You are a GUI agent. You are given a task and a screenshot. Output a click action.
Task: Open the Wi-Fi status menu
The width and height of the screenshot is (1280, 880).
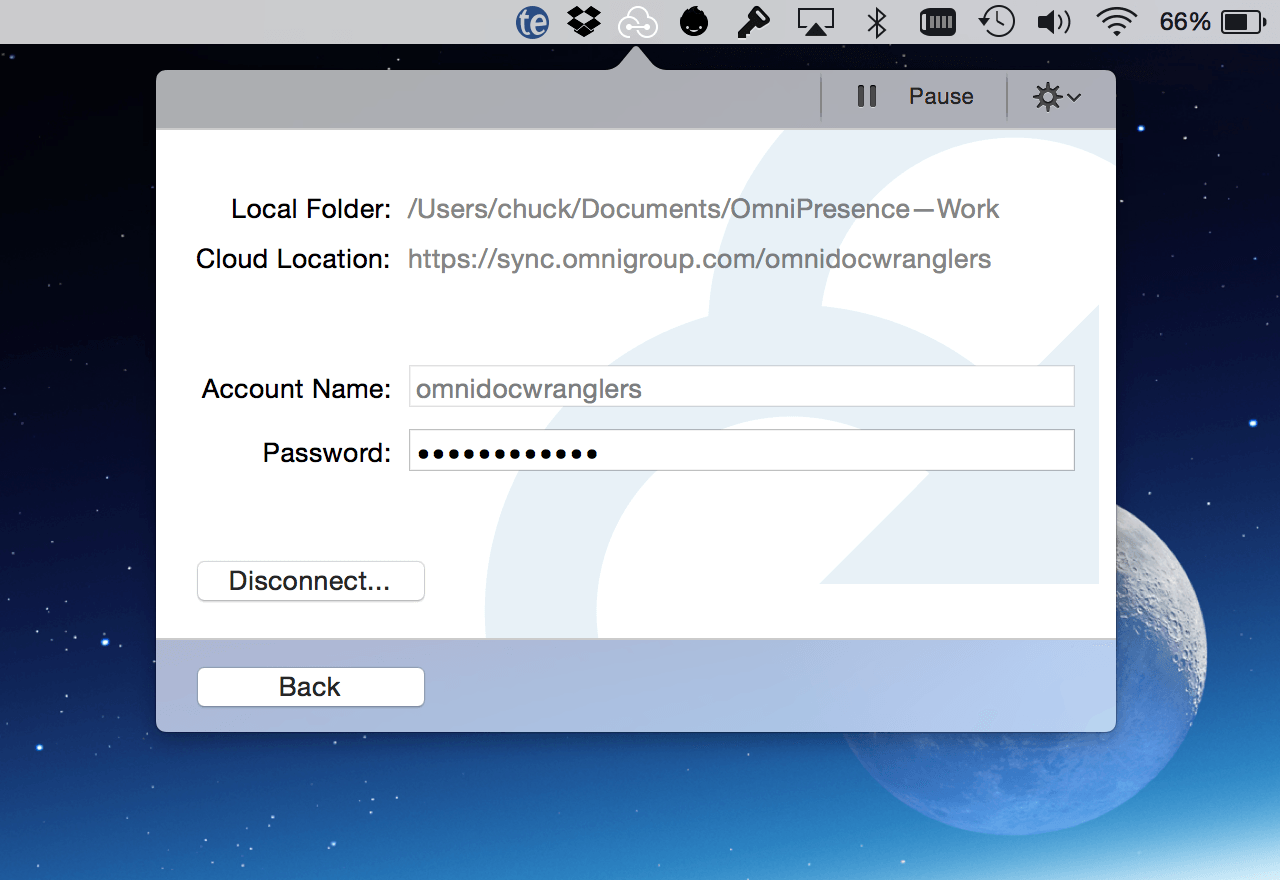pos(1116,22)
